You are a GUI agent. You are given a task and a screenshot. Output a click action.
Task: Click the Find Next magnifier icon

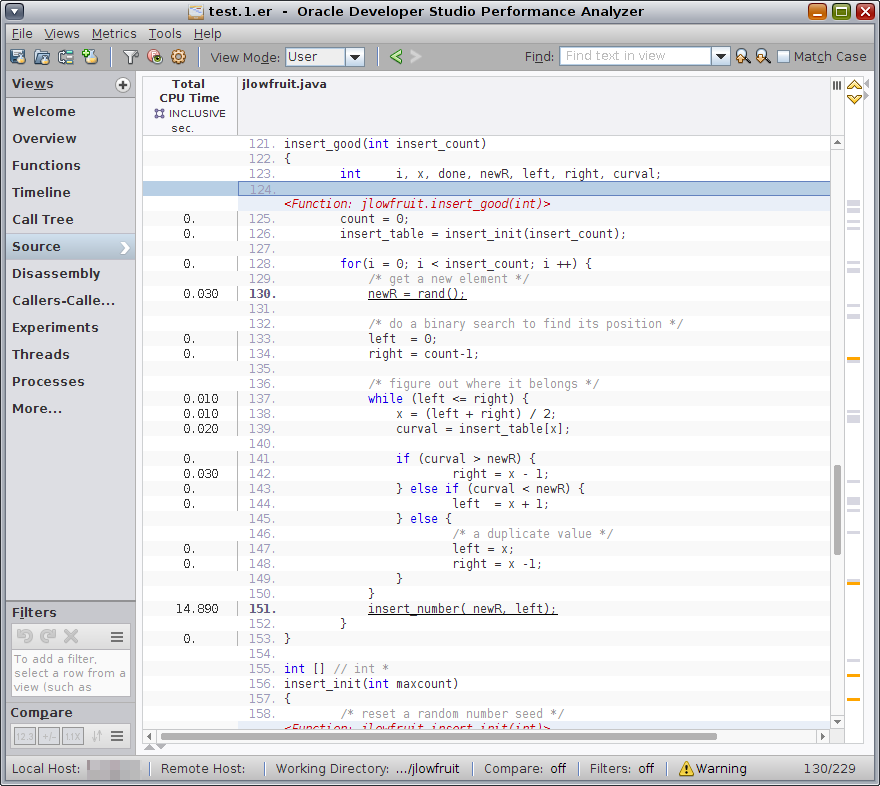click(x=762, y=57)
